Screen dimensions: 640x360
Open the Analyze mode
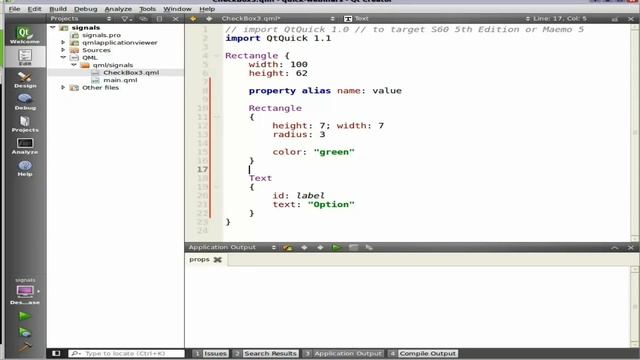[x=25, y=146]
